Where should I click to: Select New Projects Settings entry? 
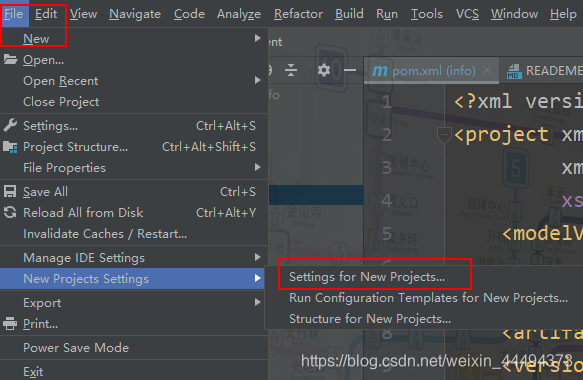pyautogui.click(x=132, y=278)
